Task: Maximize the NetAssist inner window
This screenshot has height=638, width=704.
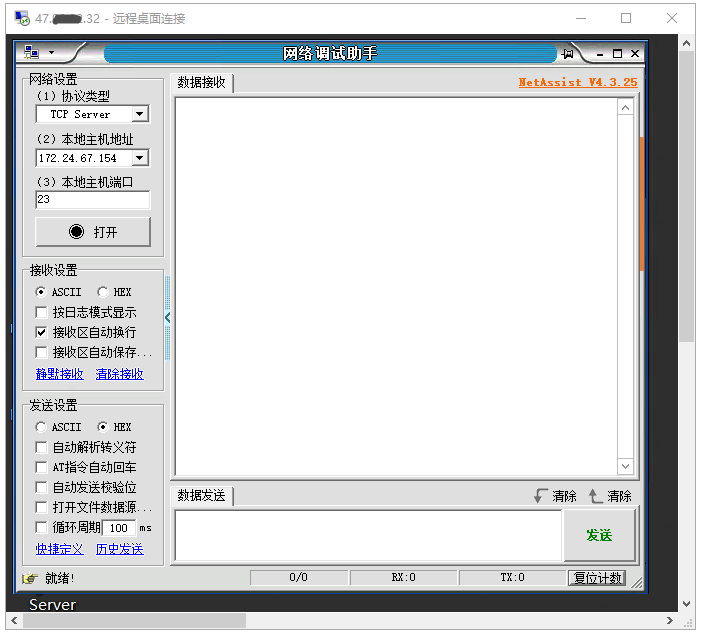Action: pos(617,53)
